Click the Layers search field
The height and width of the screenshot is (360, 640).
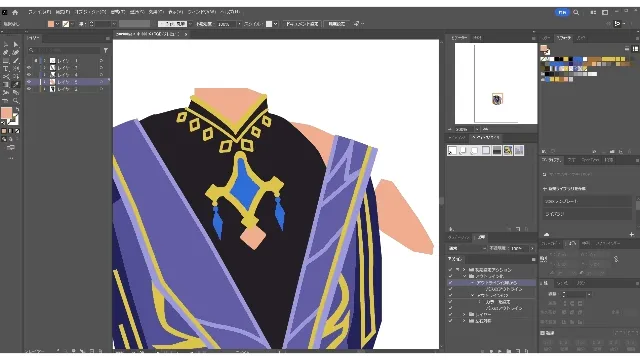(x=64, y=50)
